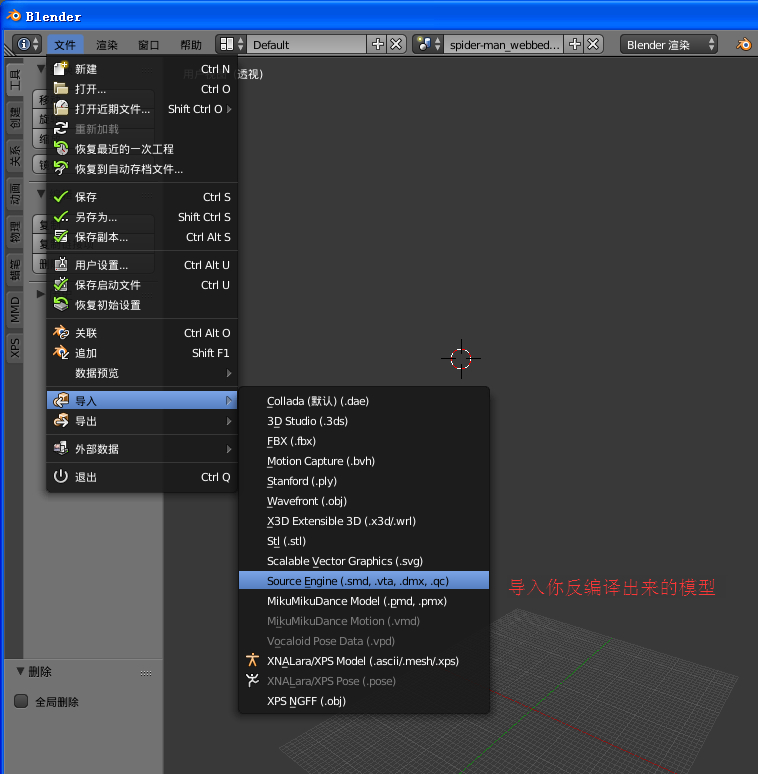The image size is (758, 774).
Task: Import Scalable Vector Graphics (.svg)
Action: (x=364, y=561)
